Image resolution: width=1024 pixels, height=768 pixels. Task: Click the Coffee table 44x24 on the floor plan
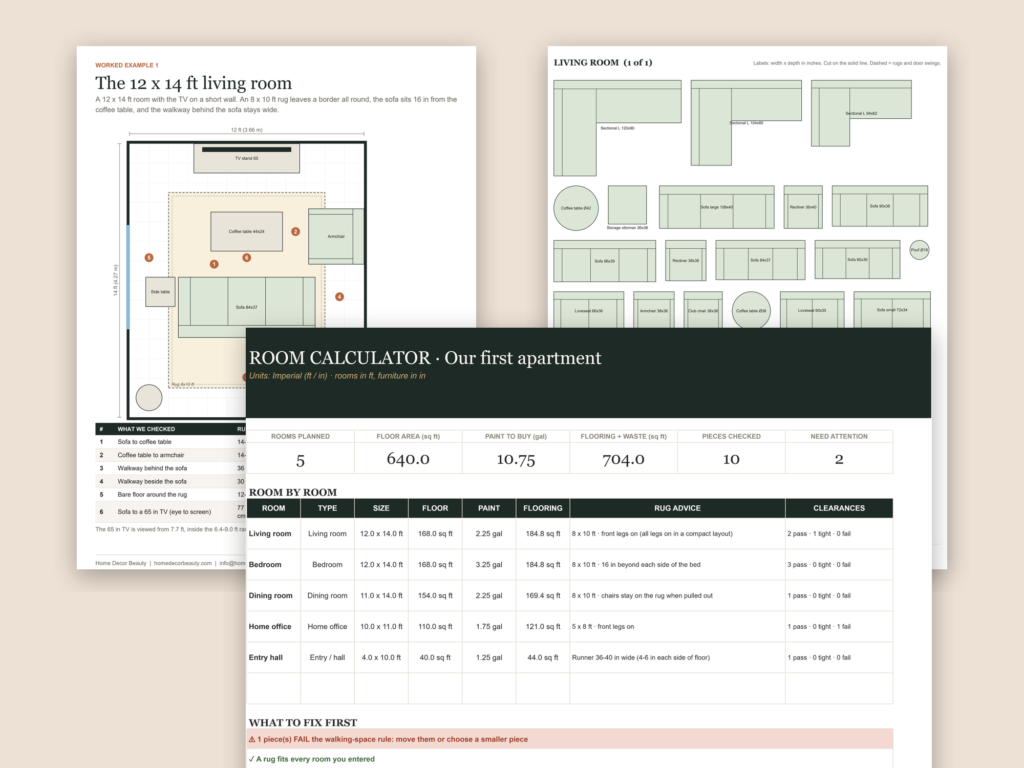pyautogui.click(x=246, y=231)
